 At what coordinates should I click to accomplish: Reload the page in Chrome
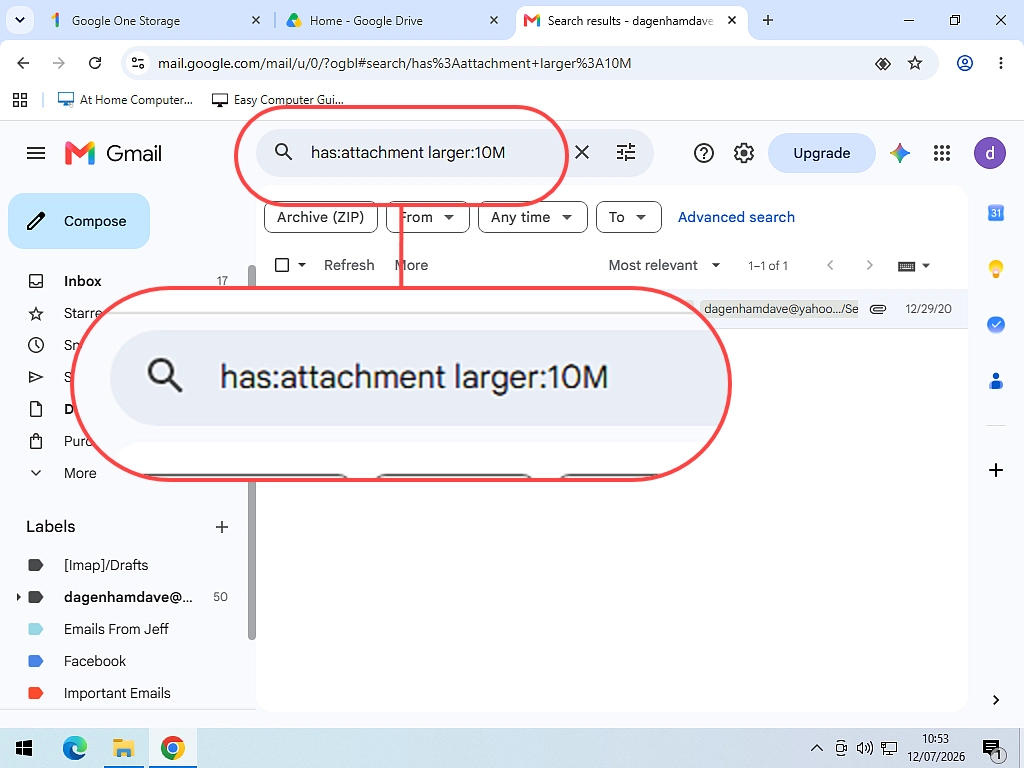pos(95,63)
